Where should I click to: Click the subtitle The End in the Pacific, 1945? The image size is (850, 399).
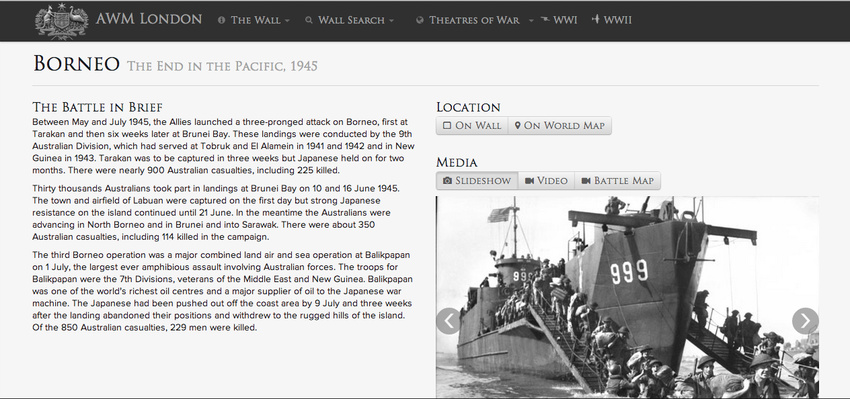click(222, 66)
